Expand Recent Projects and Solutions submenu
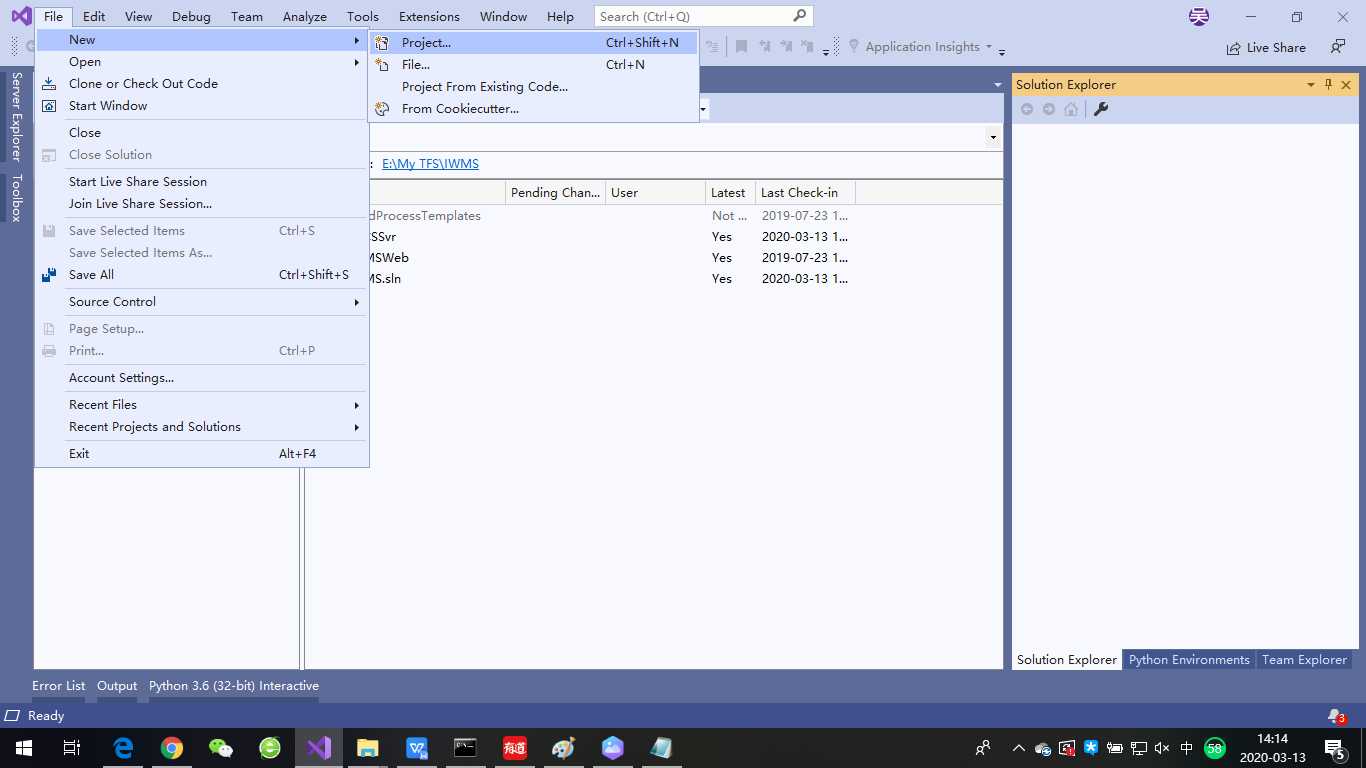 [202, 427]
